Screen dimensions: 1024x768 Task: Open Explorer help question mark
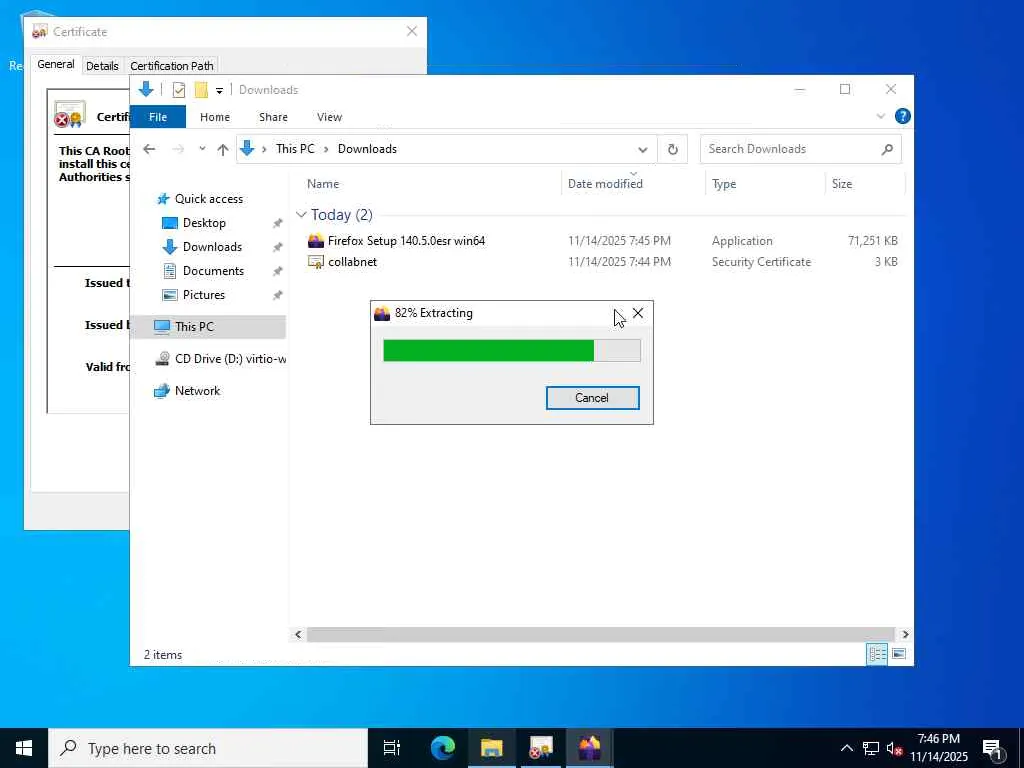[x=903, y=116]
